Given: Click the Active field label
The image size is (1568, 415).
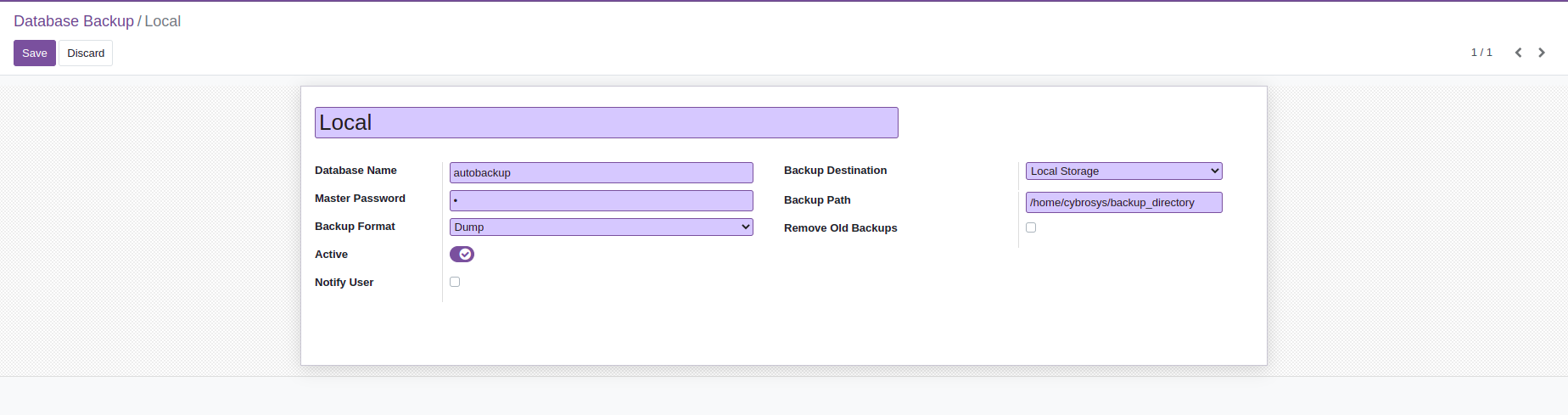Looking at the screenshot, I should (x=331, y=255).
